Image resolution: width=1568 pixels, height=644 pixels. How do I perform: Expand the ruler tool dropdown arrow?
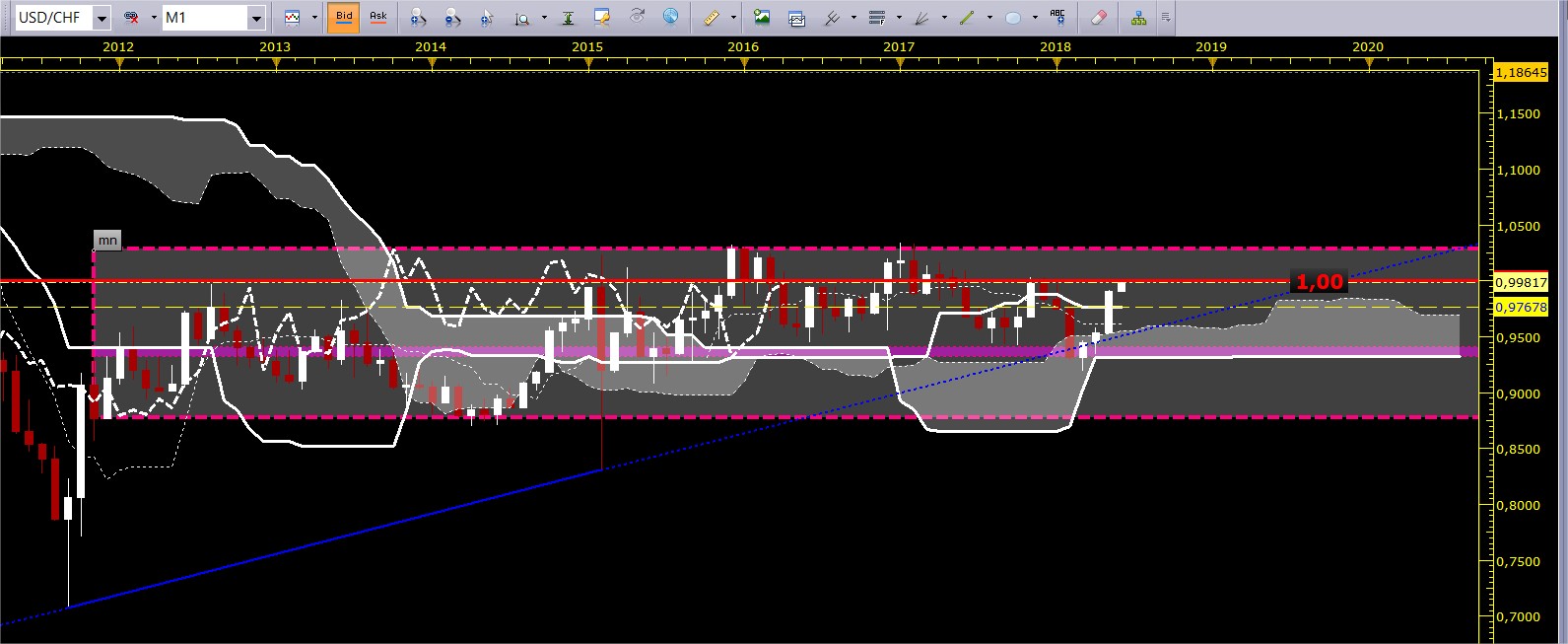(x=733, y=18)
